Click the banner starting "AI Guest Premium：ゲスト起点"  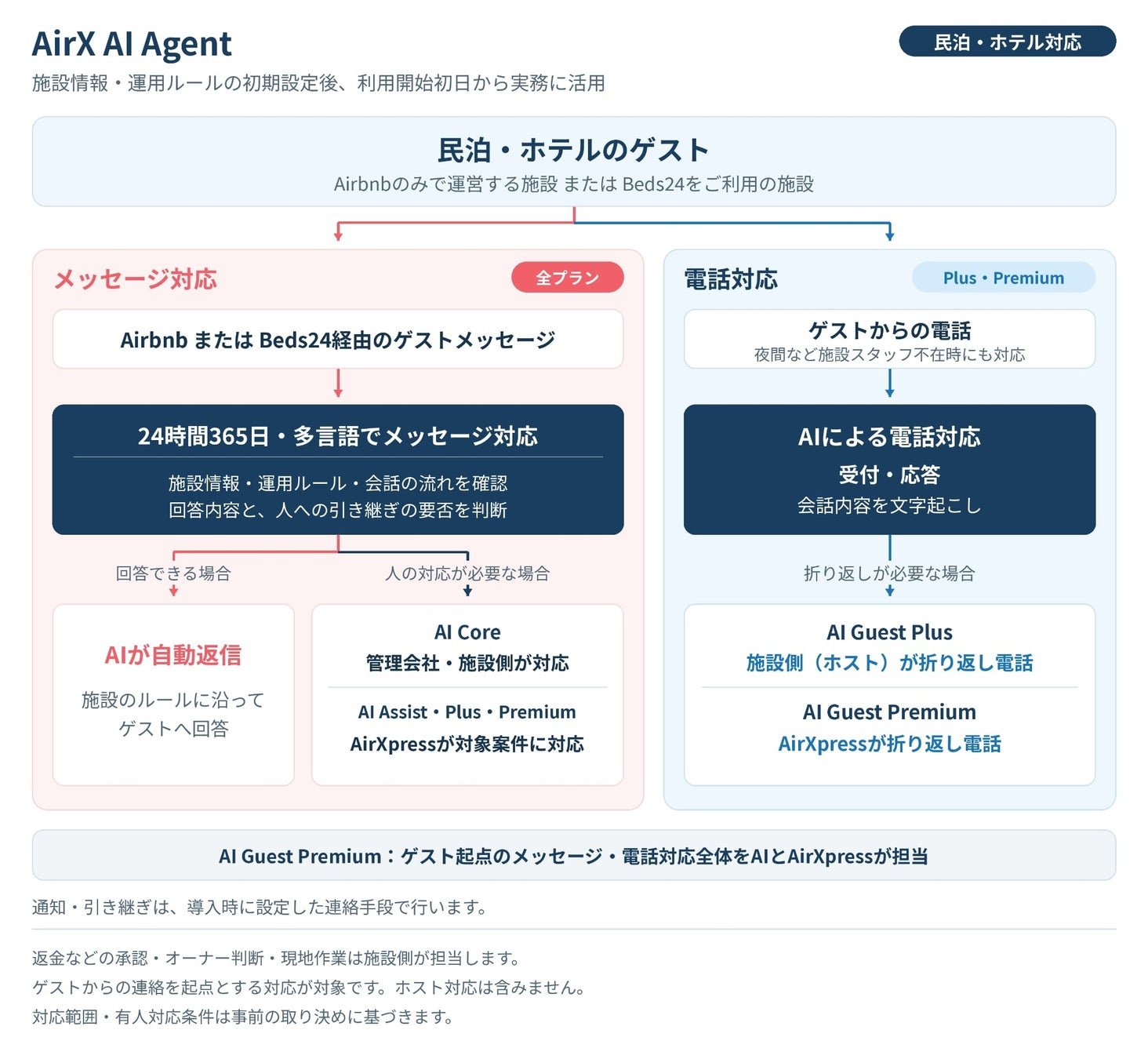[573, 856]
